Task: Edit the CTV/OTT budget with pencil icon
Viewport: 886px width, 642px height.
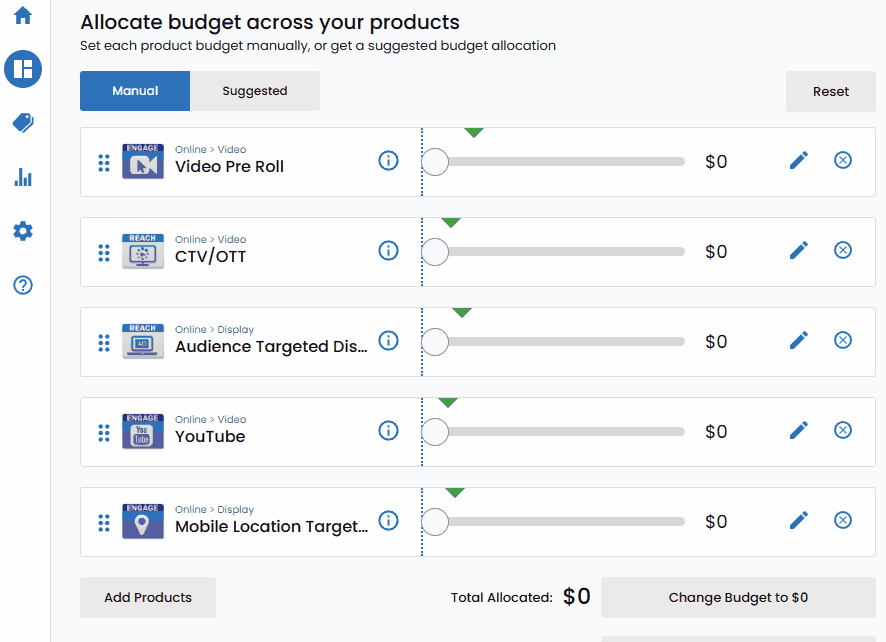Action: pyautogui.click(x=798, y=251)
